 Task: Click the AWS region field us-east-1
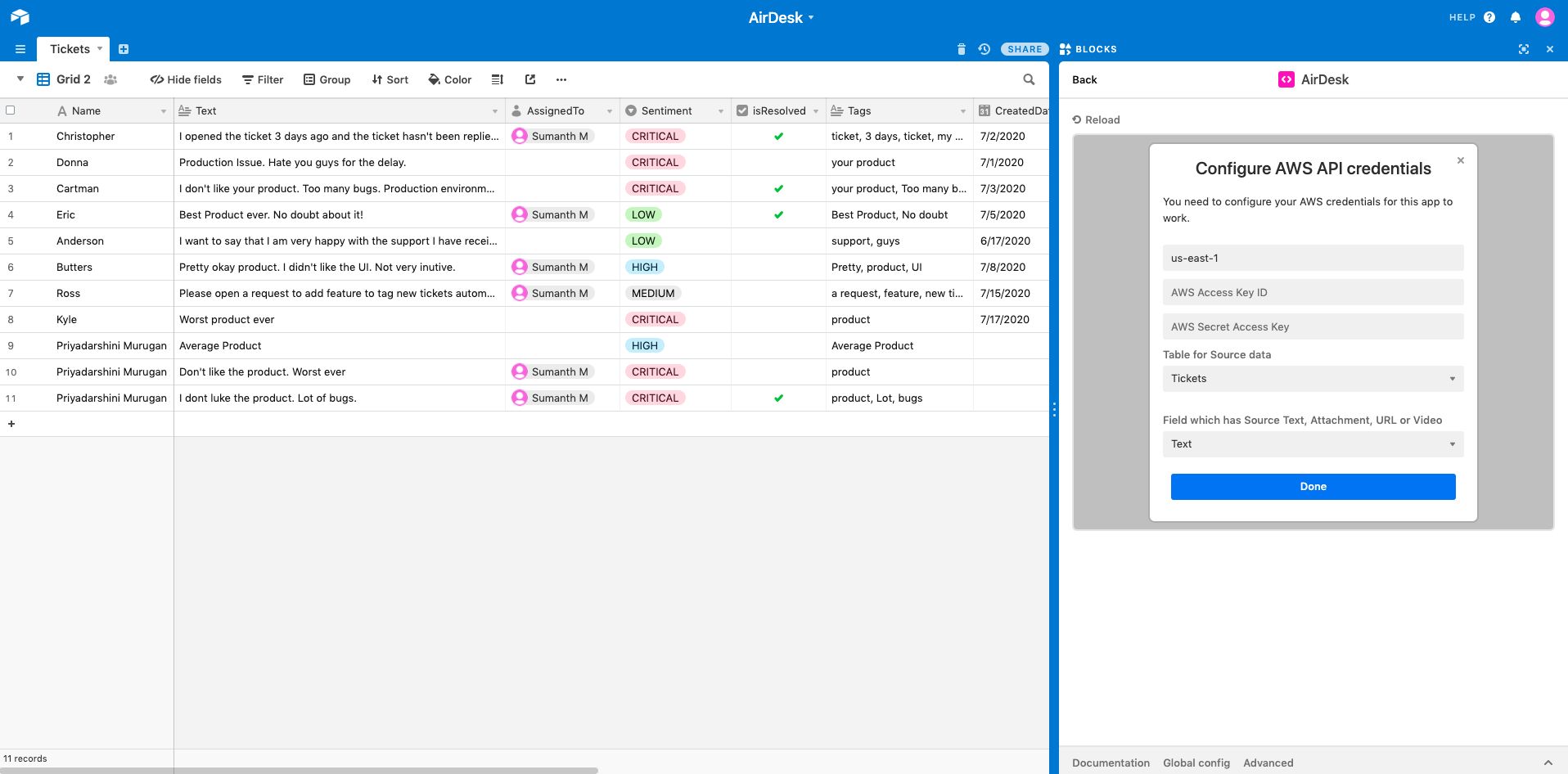[1313, 258]
